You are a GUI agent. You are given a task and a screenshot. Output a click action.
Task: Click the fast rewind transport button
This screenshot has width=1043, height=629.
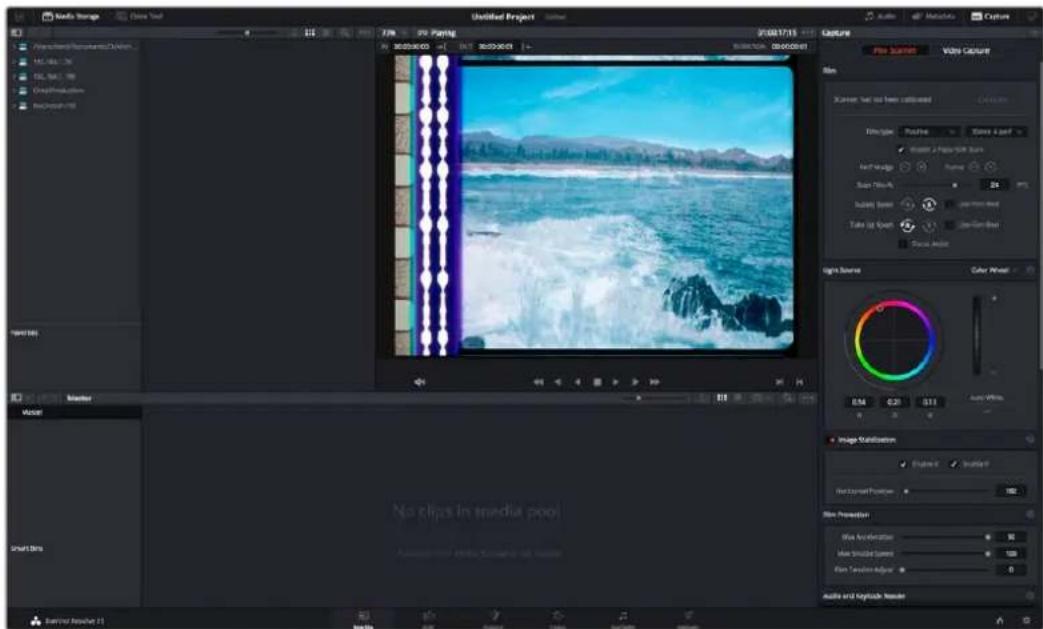(x=538, y=382)
